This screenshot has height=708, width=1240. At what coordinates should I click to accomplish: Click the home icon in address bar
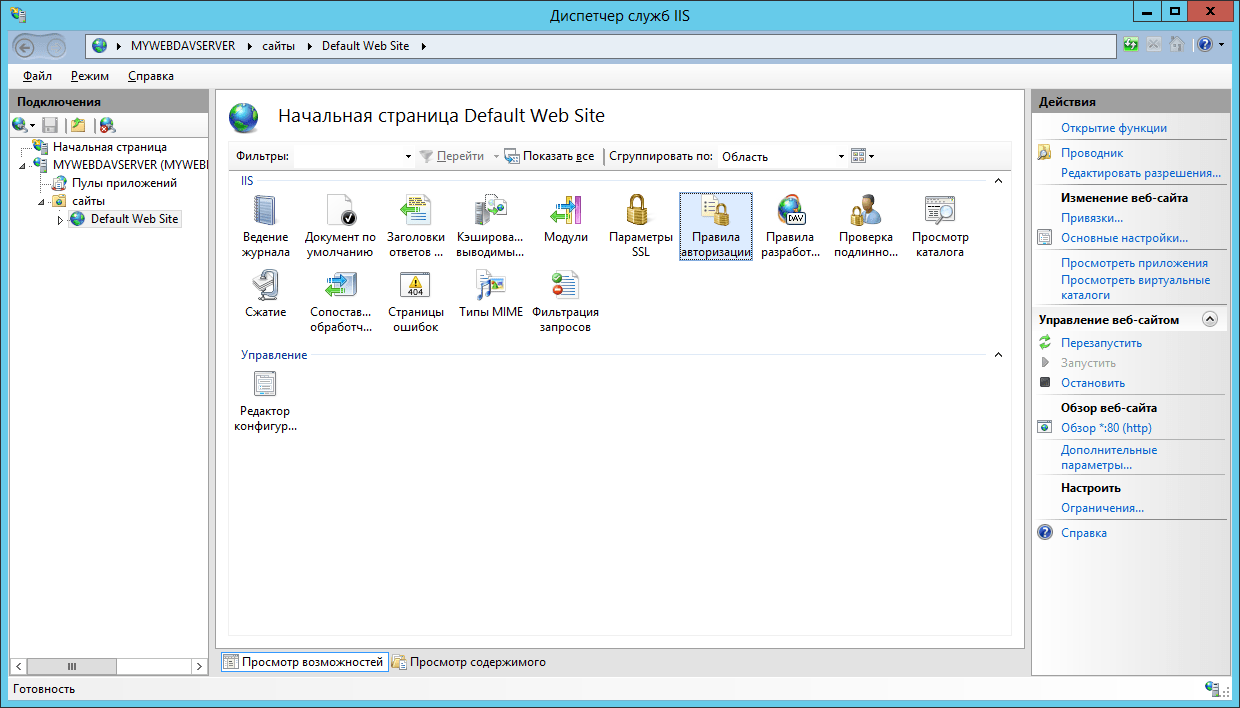point(1177,45)
